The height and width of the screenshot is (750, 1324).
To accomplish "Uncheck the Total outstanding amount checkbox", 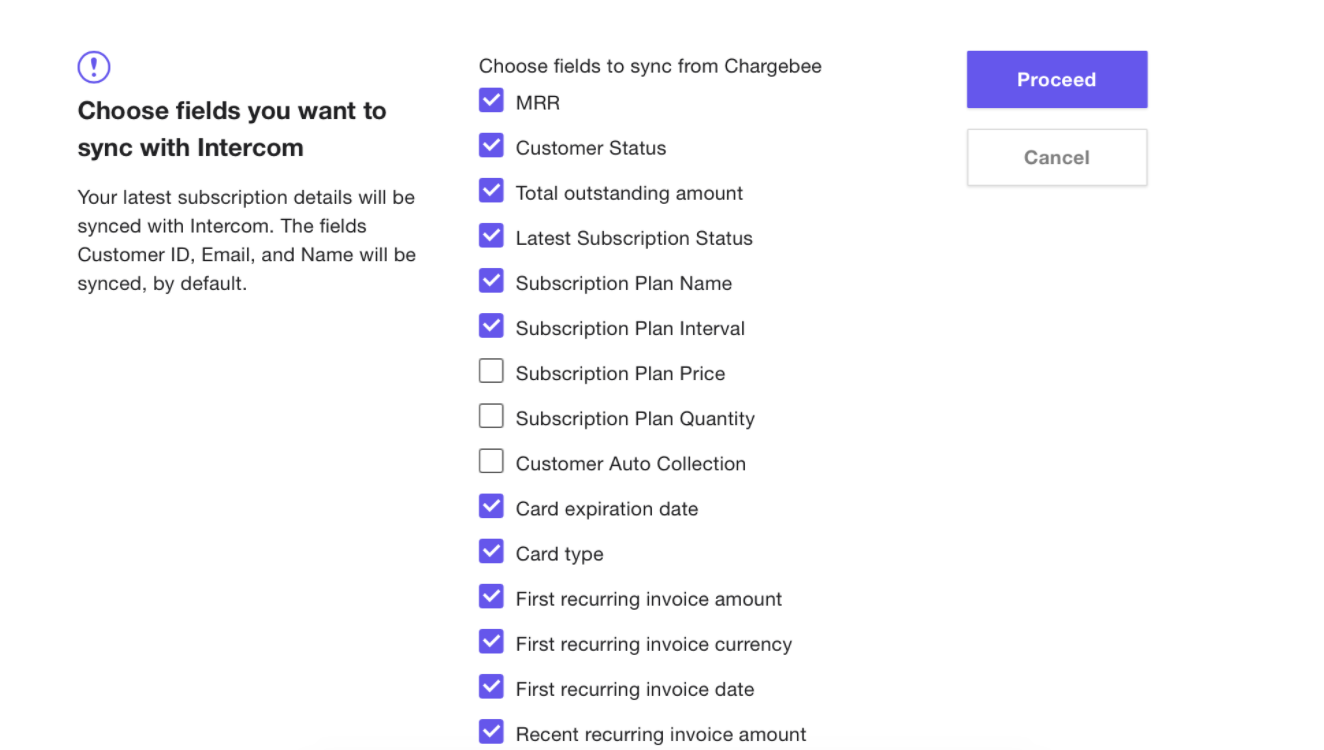I will tap(491, 191).
